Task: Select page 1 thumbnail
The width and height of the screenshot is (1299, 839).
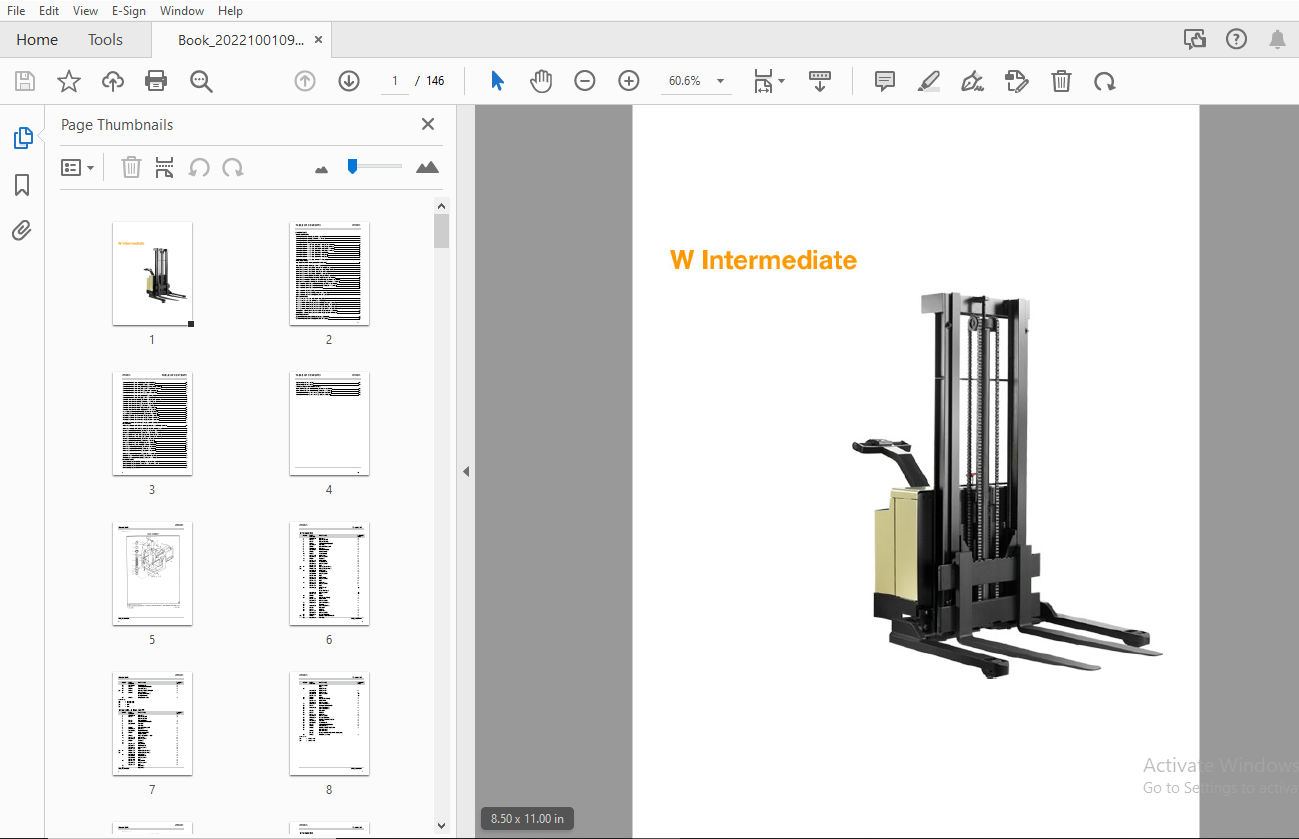Action: coord(152,274)
